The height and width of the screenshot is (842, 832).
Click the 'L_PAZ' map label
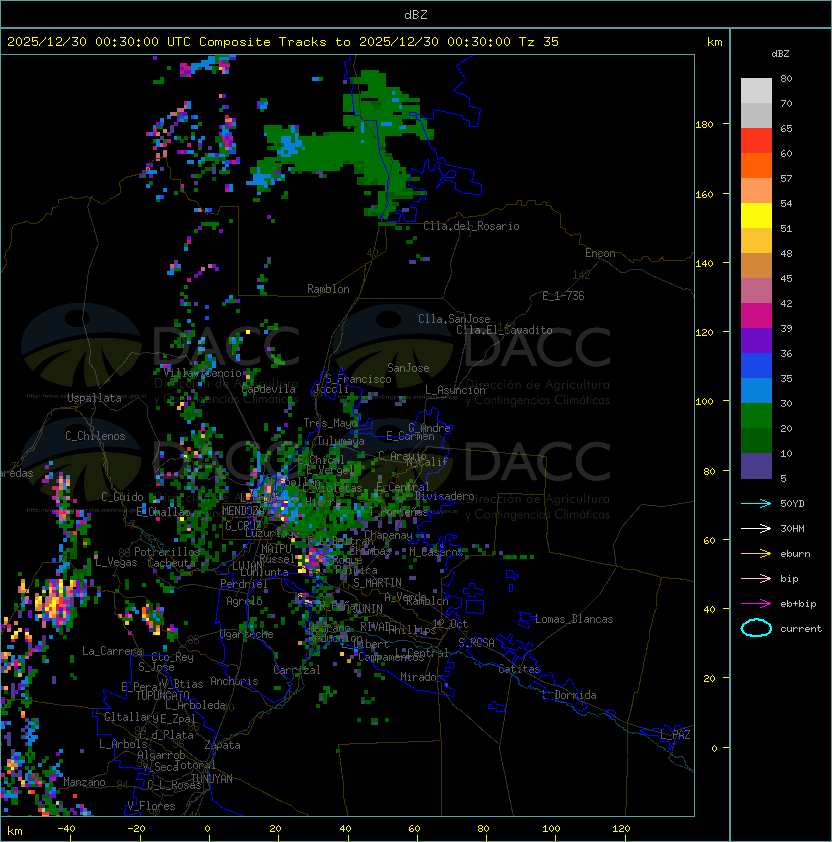[675, 735]
